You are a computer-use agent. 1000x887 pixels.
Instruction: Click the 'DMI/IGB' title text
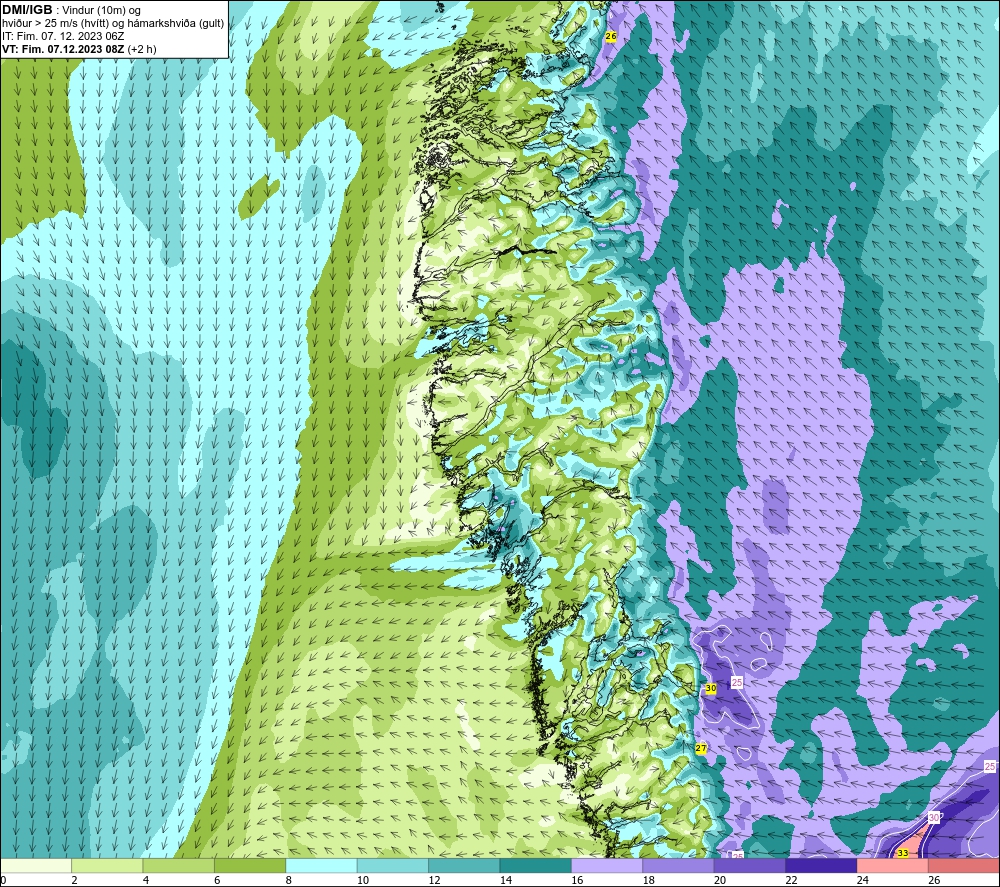pos(27,10)
